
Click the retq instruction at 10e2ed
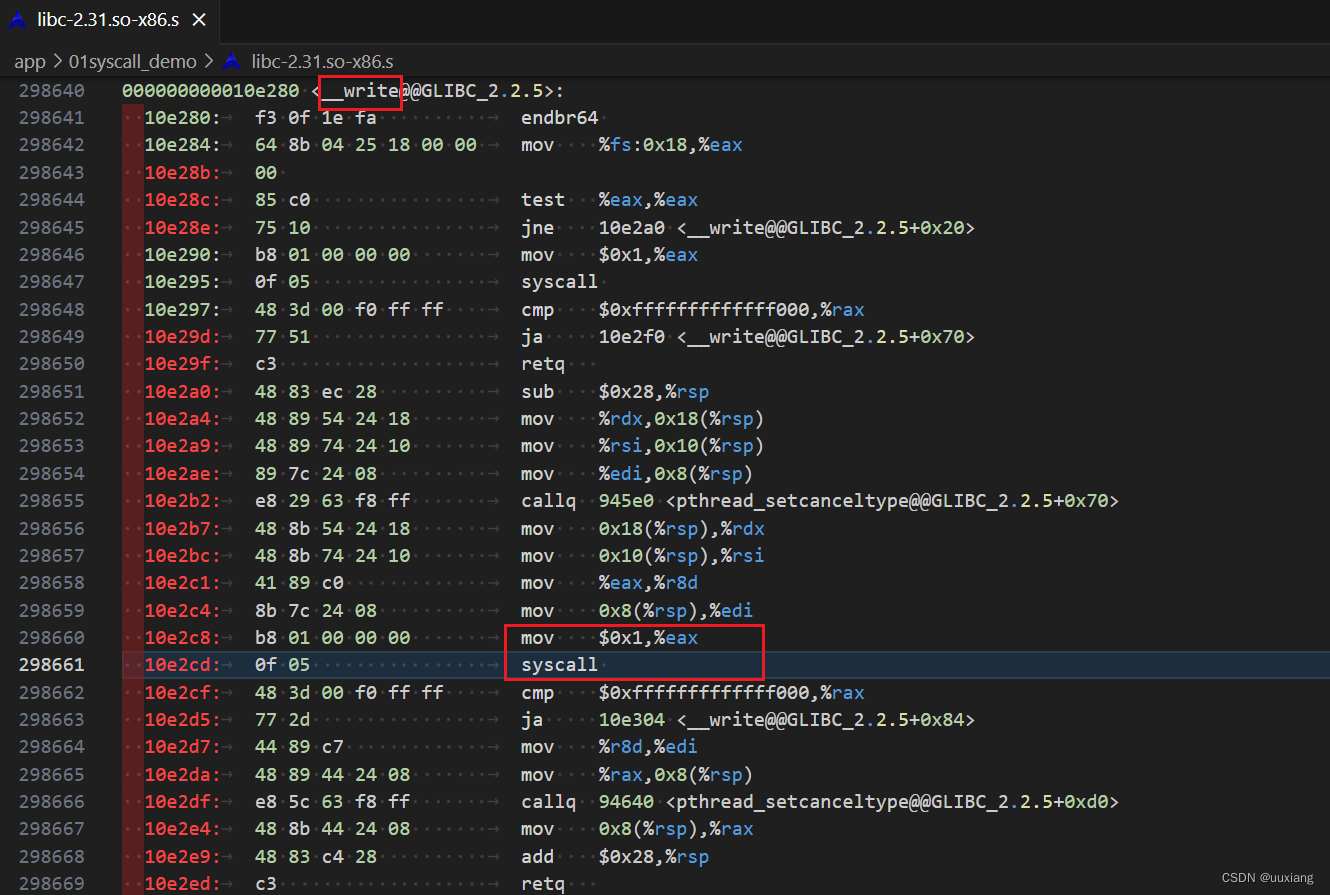pyautogui.click(x=542, y=884)
